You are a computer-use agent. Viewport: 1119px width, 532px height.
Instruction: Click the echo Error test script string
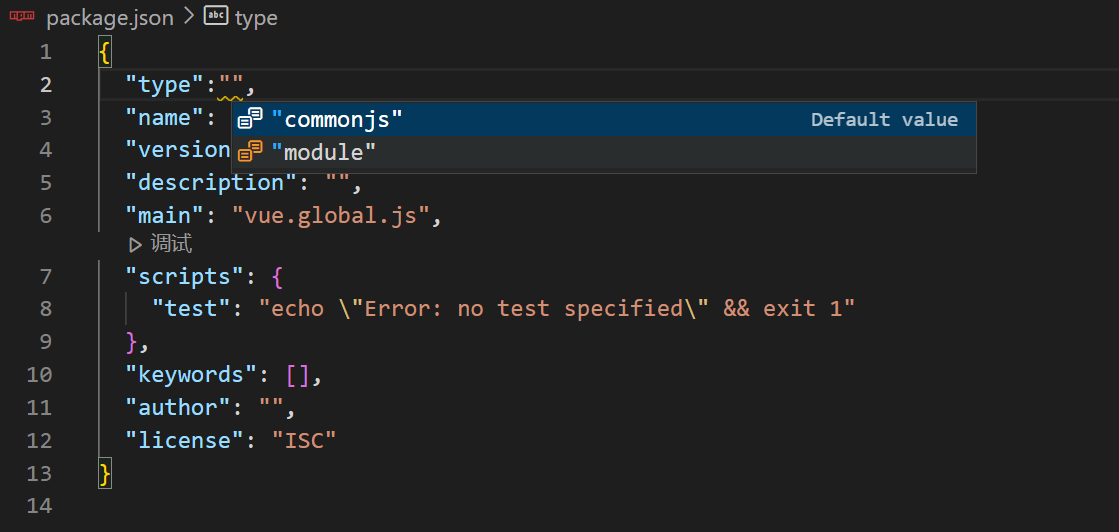click(557, 308)
